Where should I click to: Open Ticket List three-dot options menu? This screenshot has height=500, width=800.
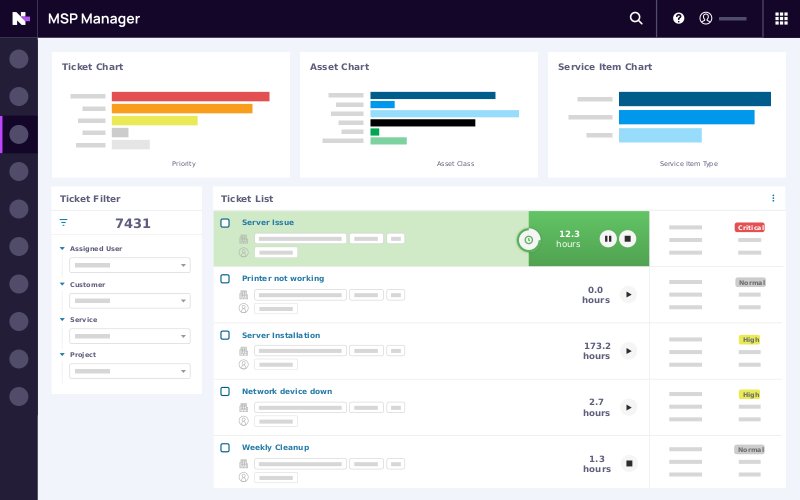pos(773,198)
